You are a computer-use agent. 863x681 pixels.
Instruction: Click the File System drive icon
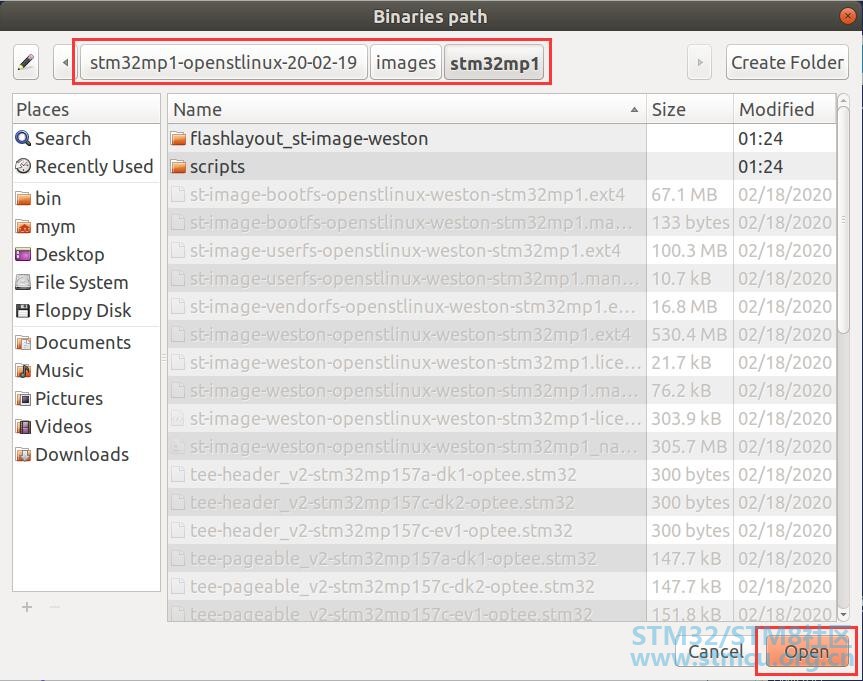coord(23,282)
